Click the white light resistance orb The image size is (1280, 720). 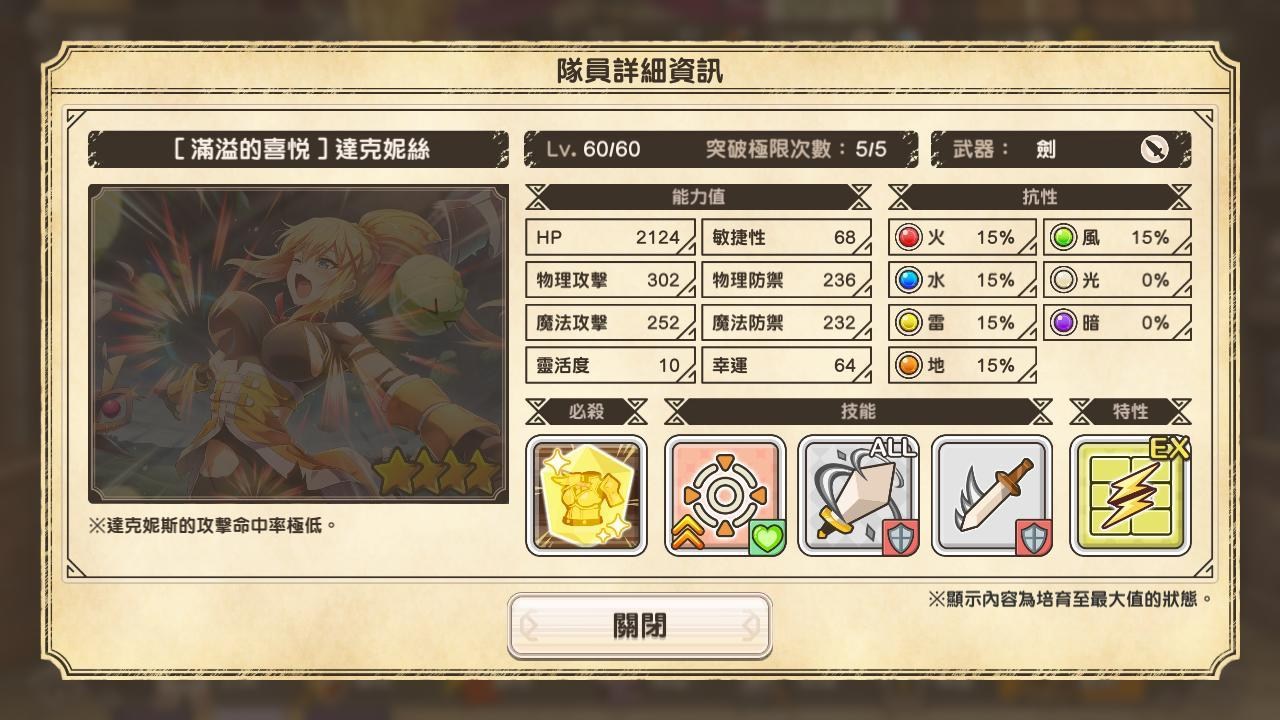coord(1064,281)
